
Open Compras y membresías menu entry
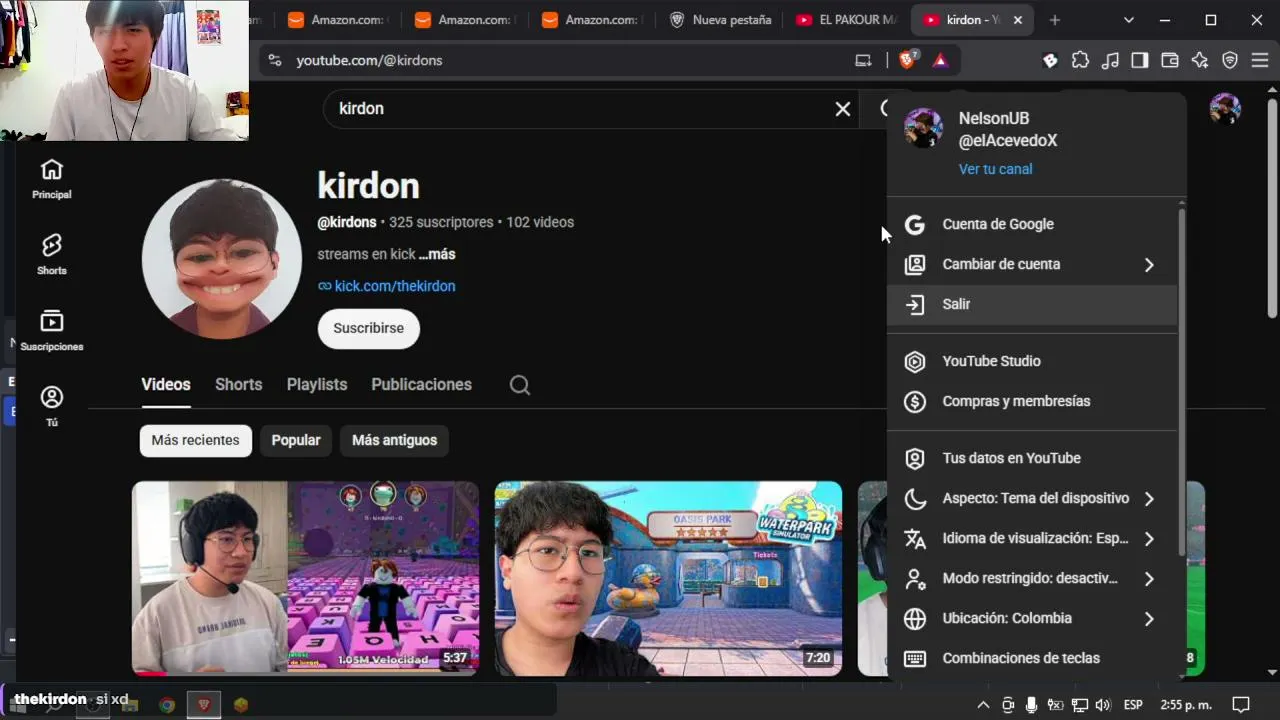point(1031,401)
